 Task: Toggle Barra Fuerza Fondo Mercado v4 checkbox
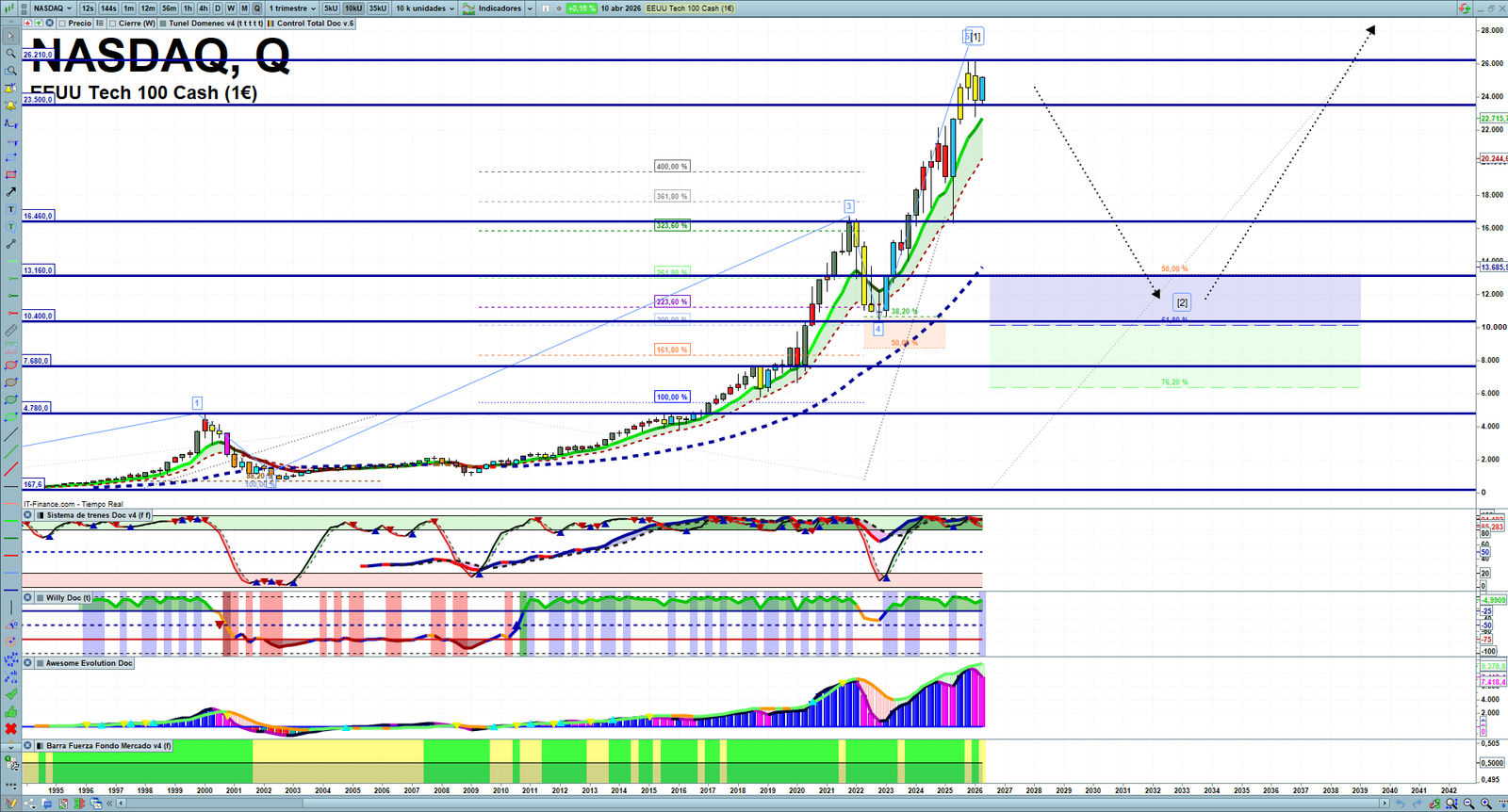41,746
